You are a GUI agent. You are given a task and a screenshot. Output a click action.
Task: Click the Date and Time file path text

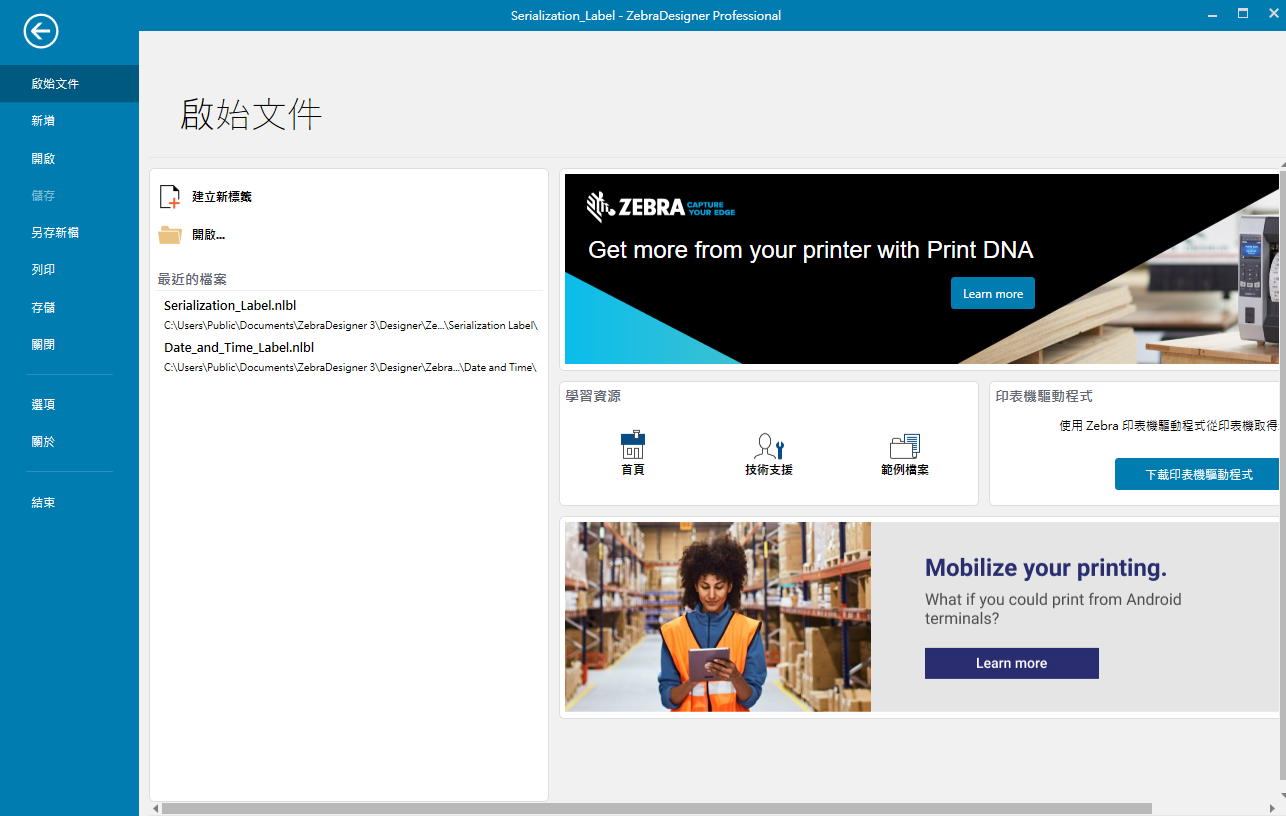click(350, 368)
